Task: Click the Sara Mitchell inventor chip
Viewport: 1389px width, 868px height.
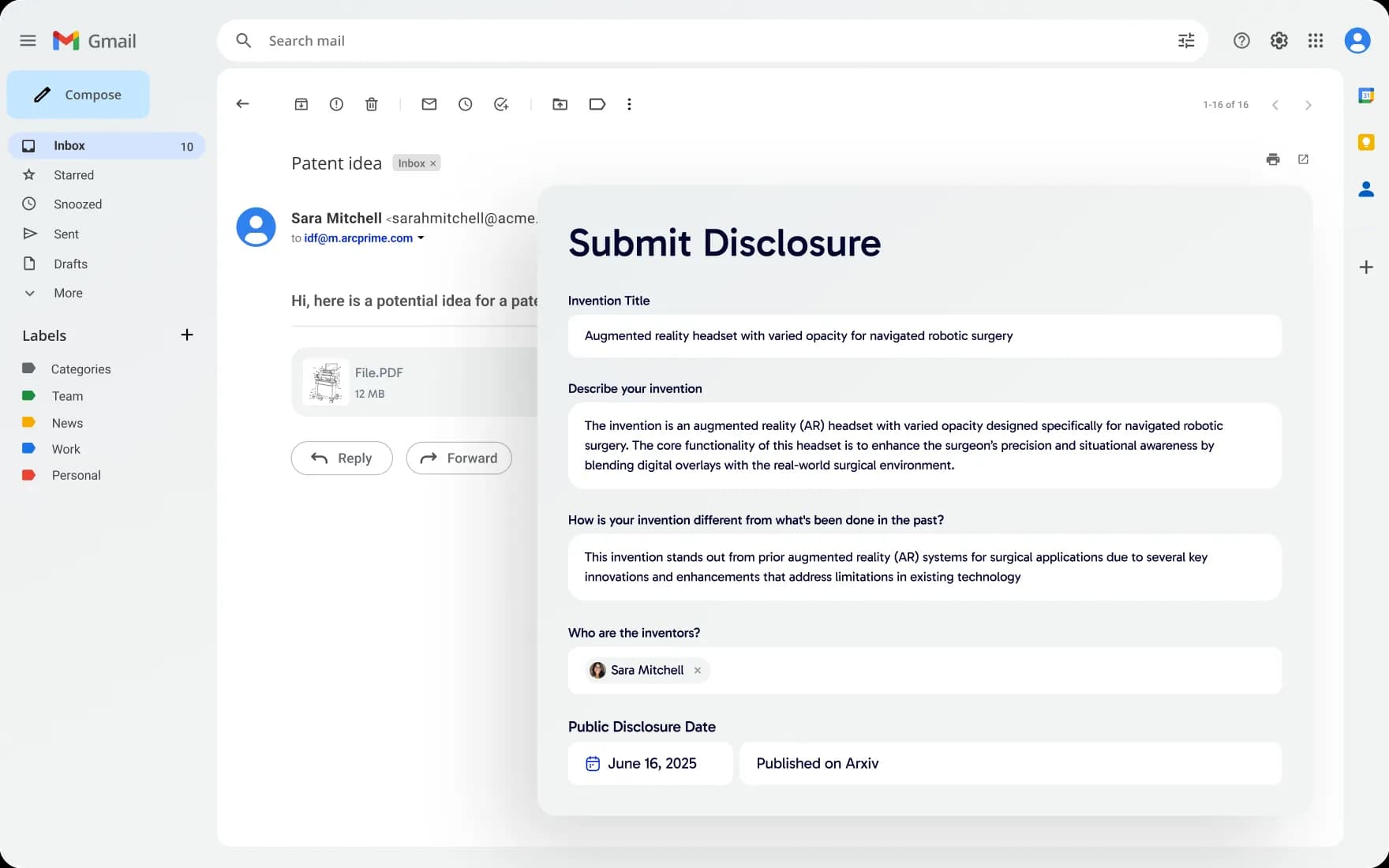Action: [x=647, y=671]
